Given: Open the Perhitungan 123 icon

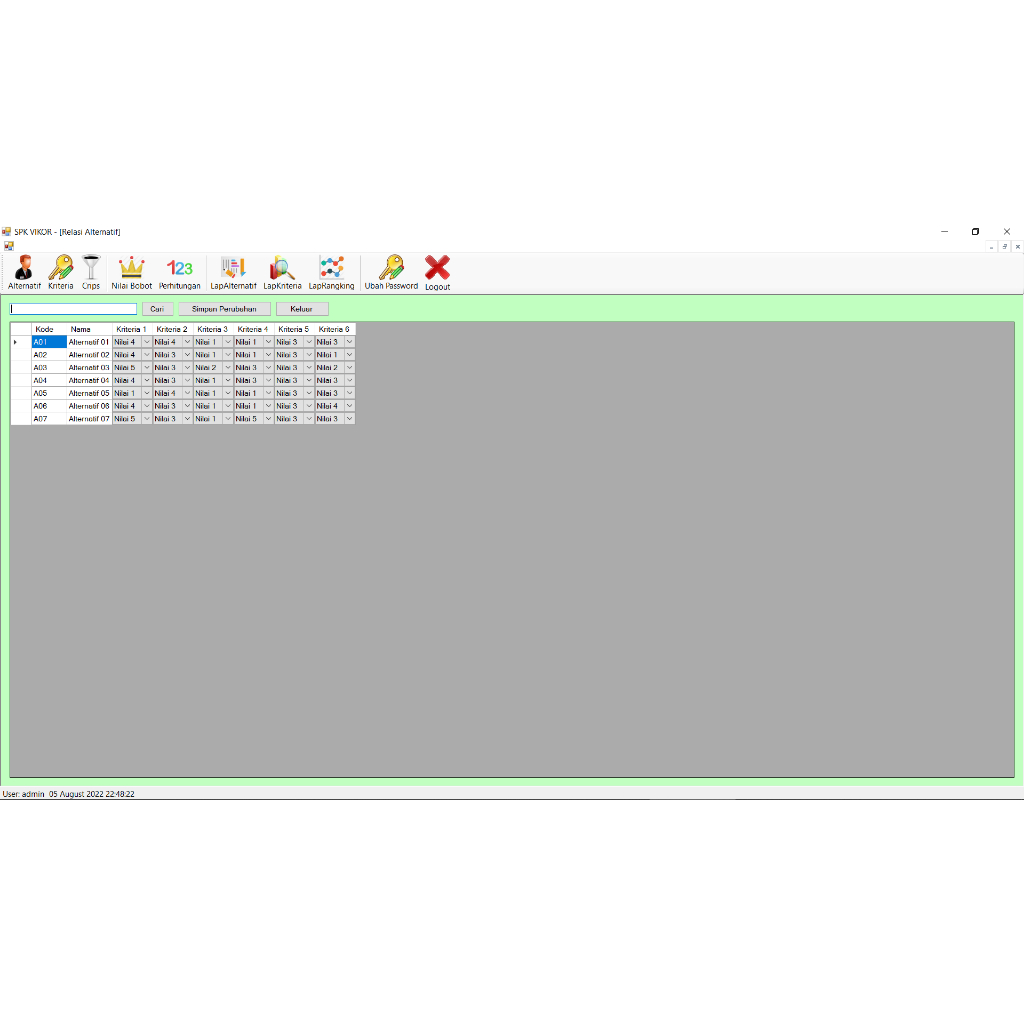Looking at the screenshot, I should coord(180,272).
